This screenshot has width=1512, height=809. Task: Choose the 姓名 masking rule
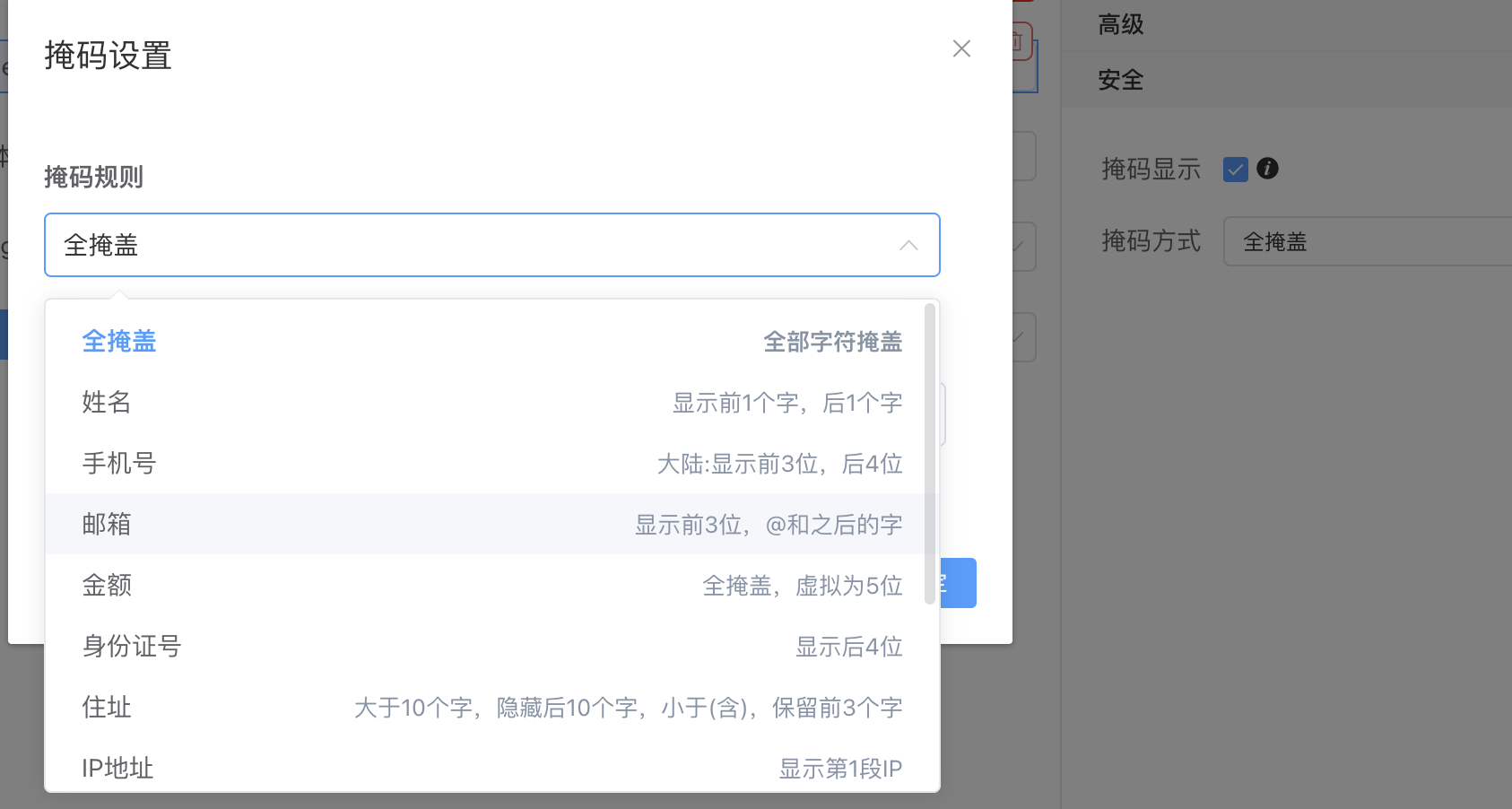[x=107, y=403]
